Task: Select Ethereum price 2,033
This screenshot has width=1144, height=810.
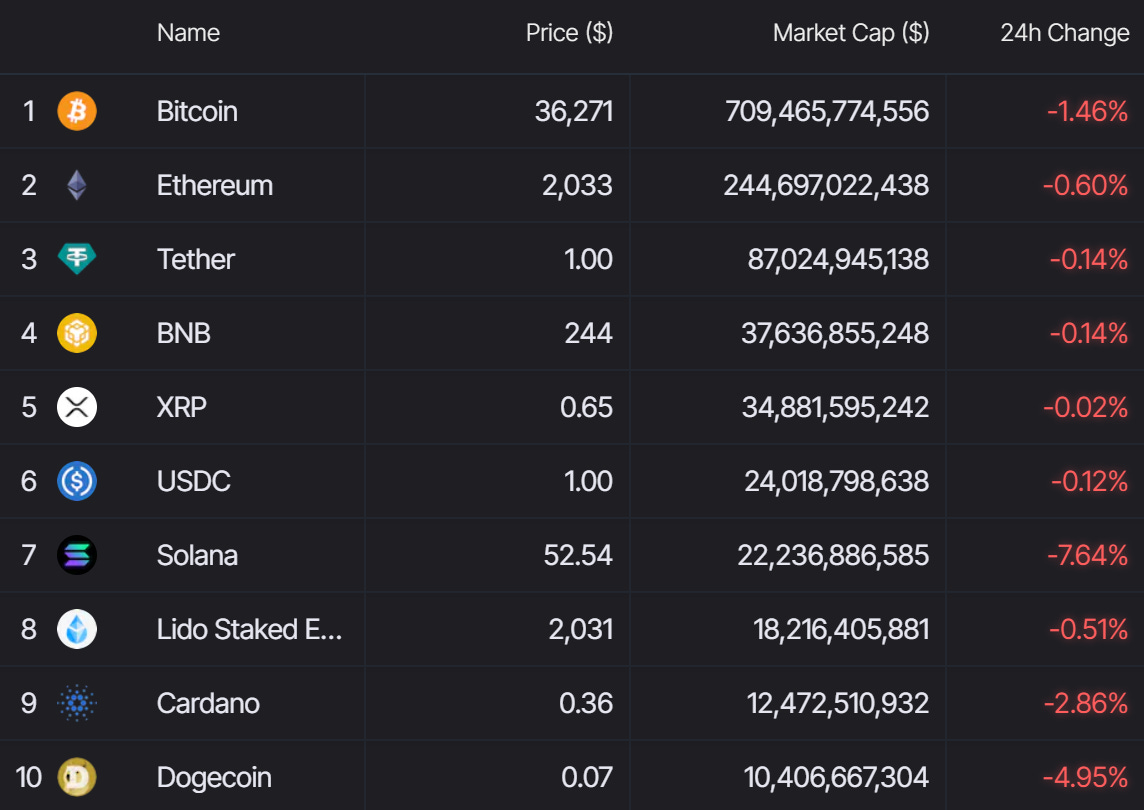Action: click(577, 185)
